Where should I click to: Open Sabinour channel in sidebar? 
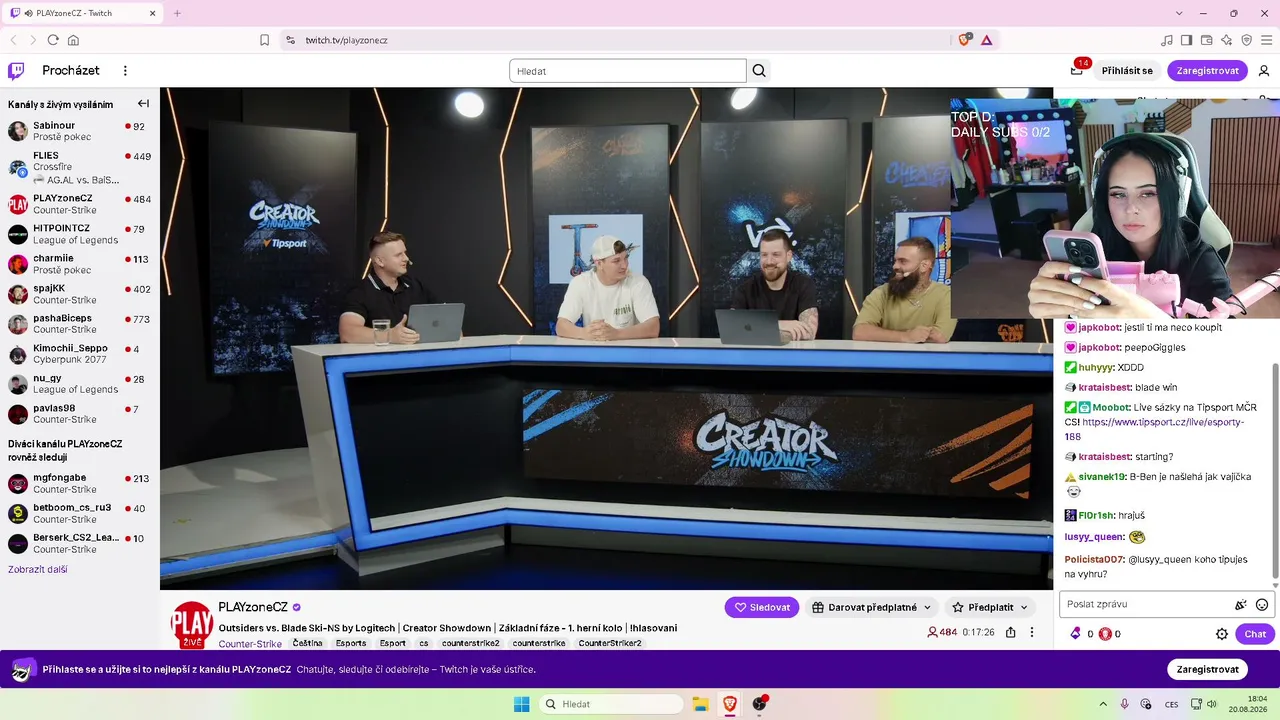(x=80, y=131)
